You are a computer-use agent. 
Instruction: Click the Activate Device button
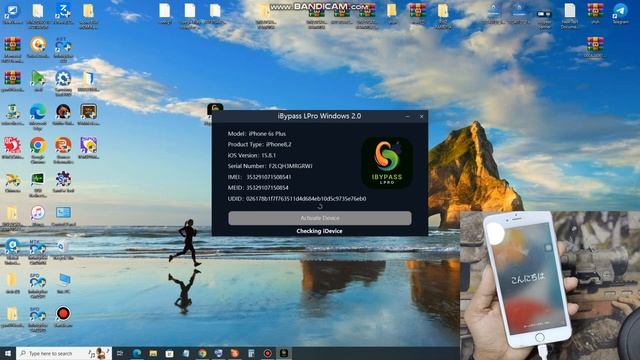click(320, 218)
